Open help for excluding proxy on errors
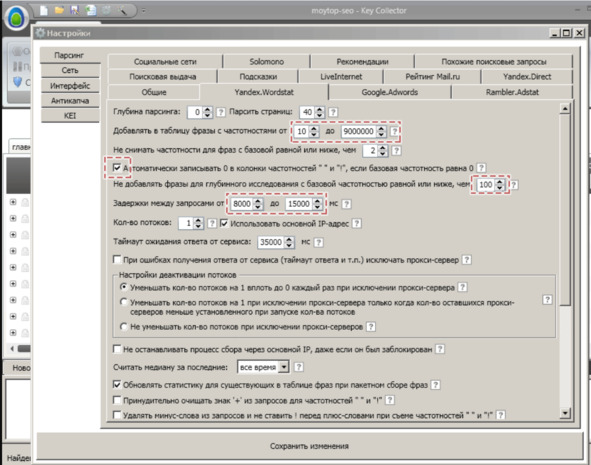Screen dimensions: 591x465 (x=467, y=260)
